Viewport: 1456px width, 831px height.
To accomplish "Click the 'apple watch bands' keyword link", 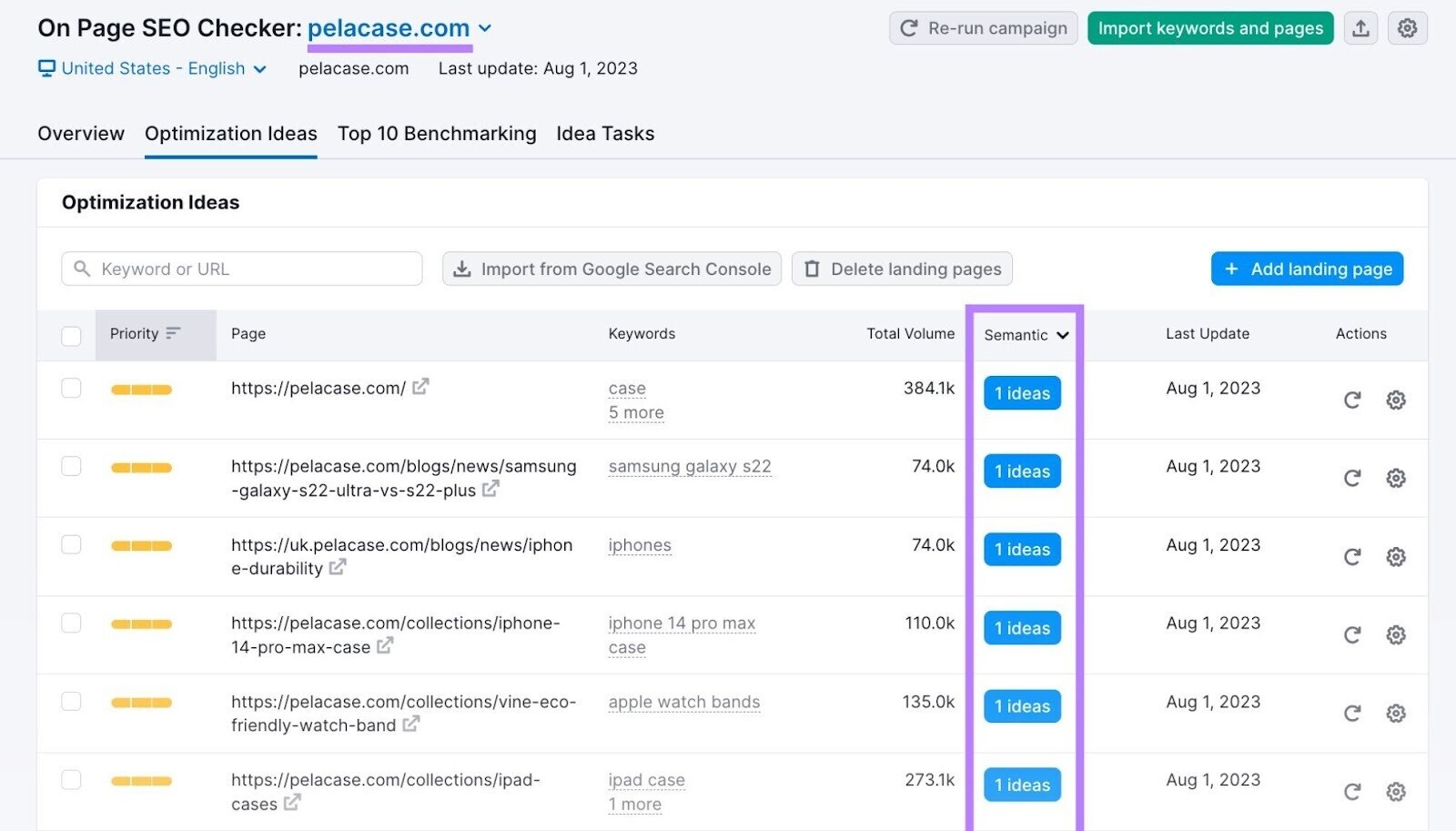I will 684,702.
